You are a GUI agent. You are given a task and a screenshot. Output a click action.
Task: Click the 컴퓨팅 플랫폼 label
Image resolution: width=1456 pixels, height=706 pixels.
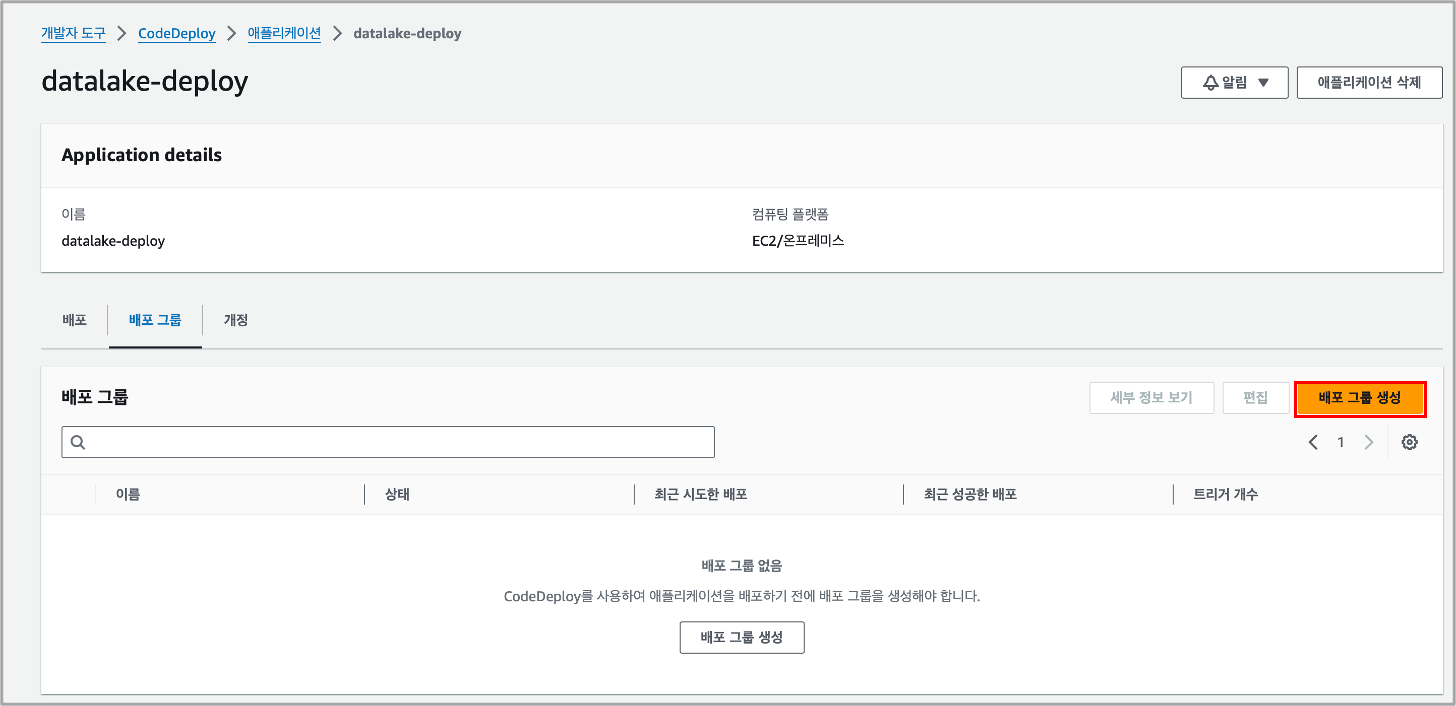point(790,214)
